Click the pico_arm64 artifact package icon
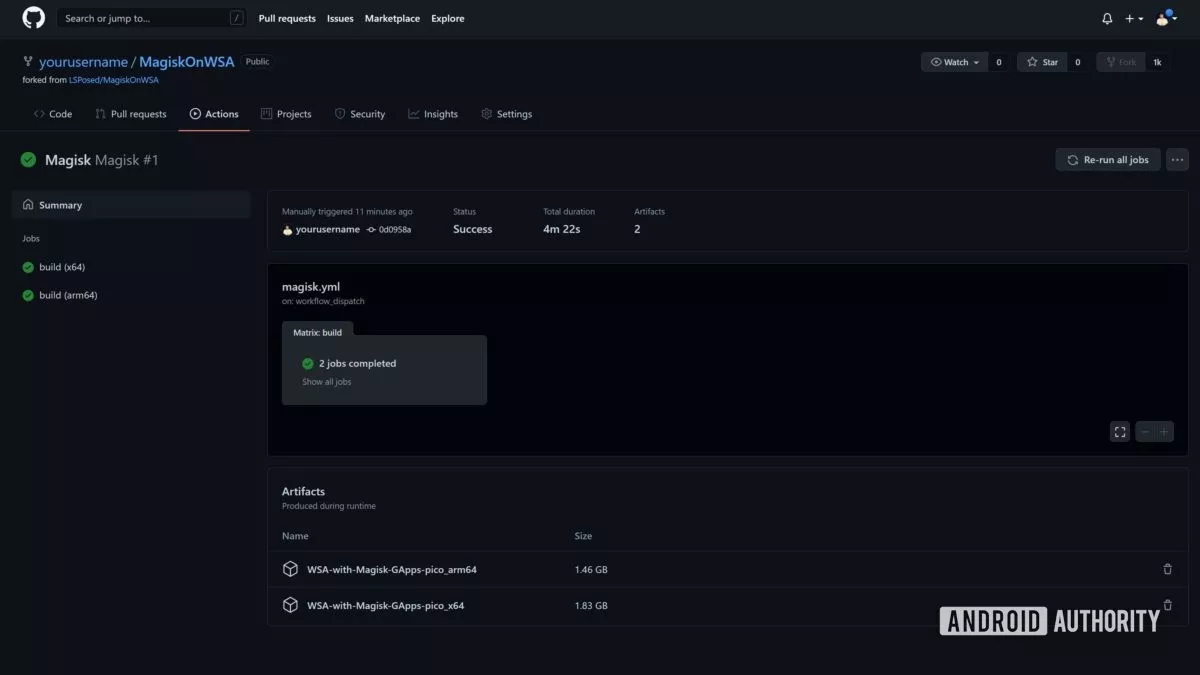The image size is (1200, 675). (x=290, y=569)
